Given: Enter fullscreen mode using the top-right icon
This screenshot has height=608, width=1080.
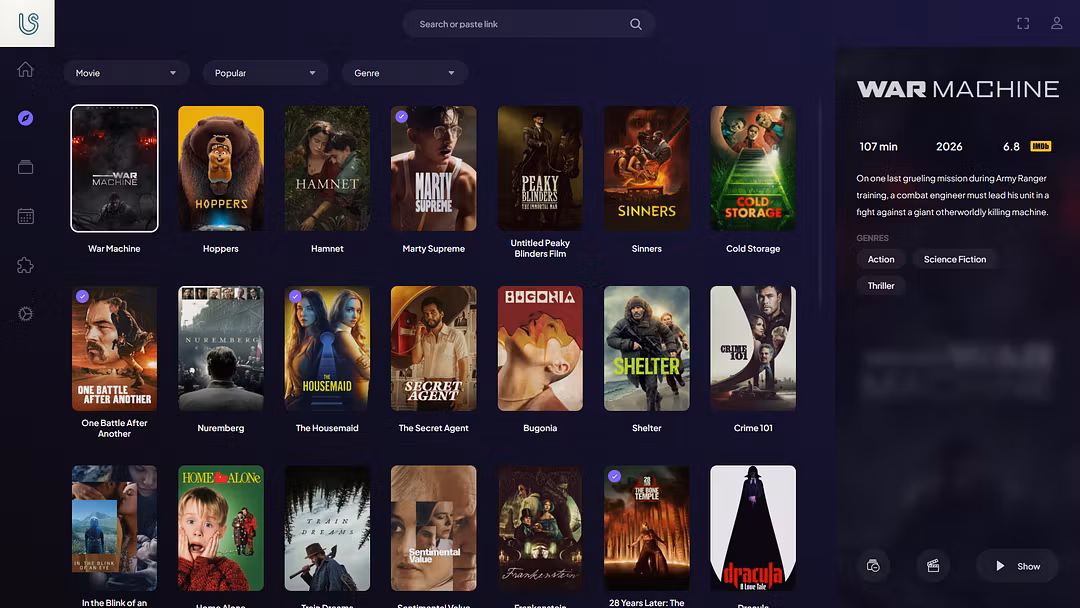Looking at the screenshot, I should pyautogui.click(x=1023, y=23).
